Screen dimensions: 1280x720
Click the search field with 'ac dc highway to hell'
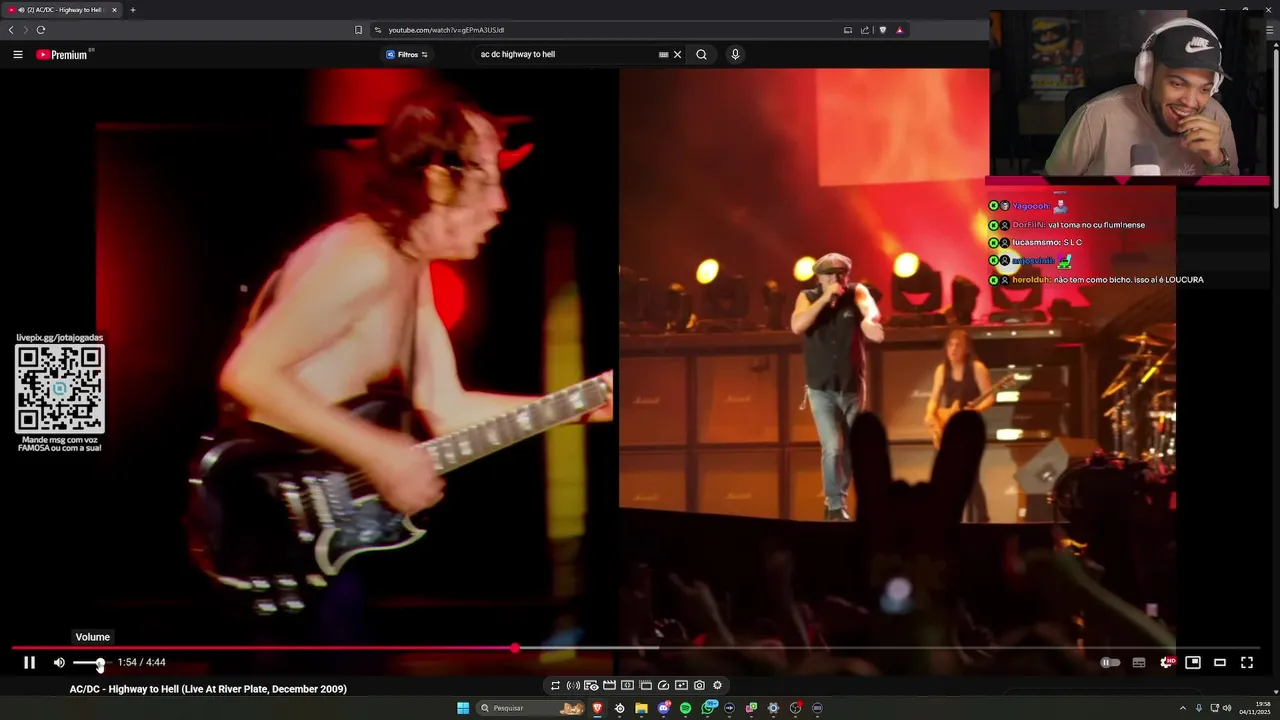565,55
